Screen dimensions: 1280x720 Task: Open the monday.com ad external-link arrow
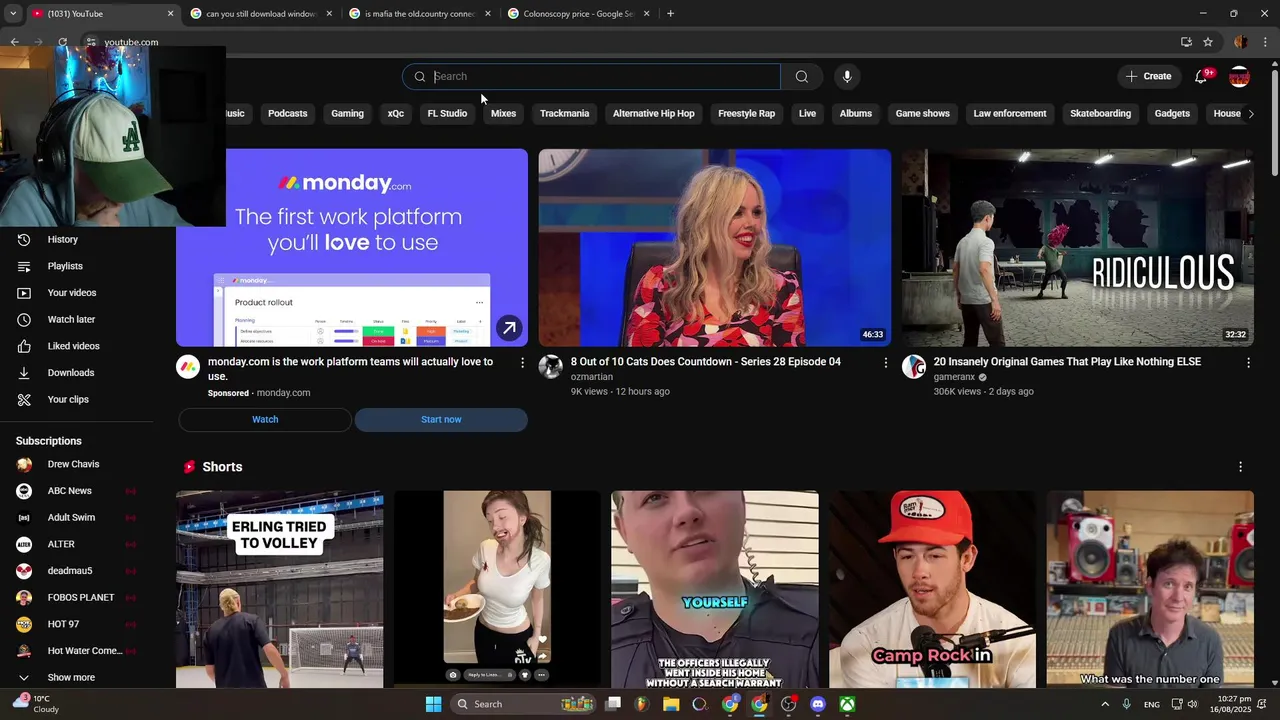pos(509,328)
